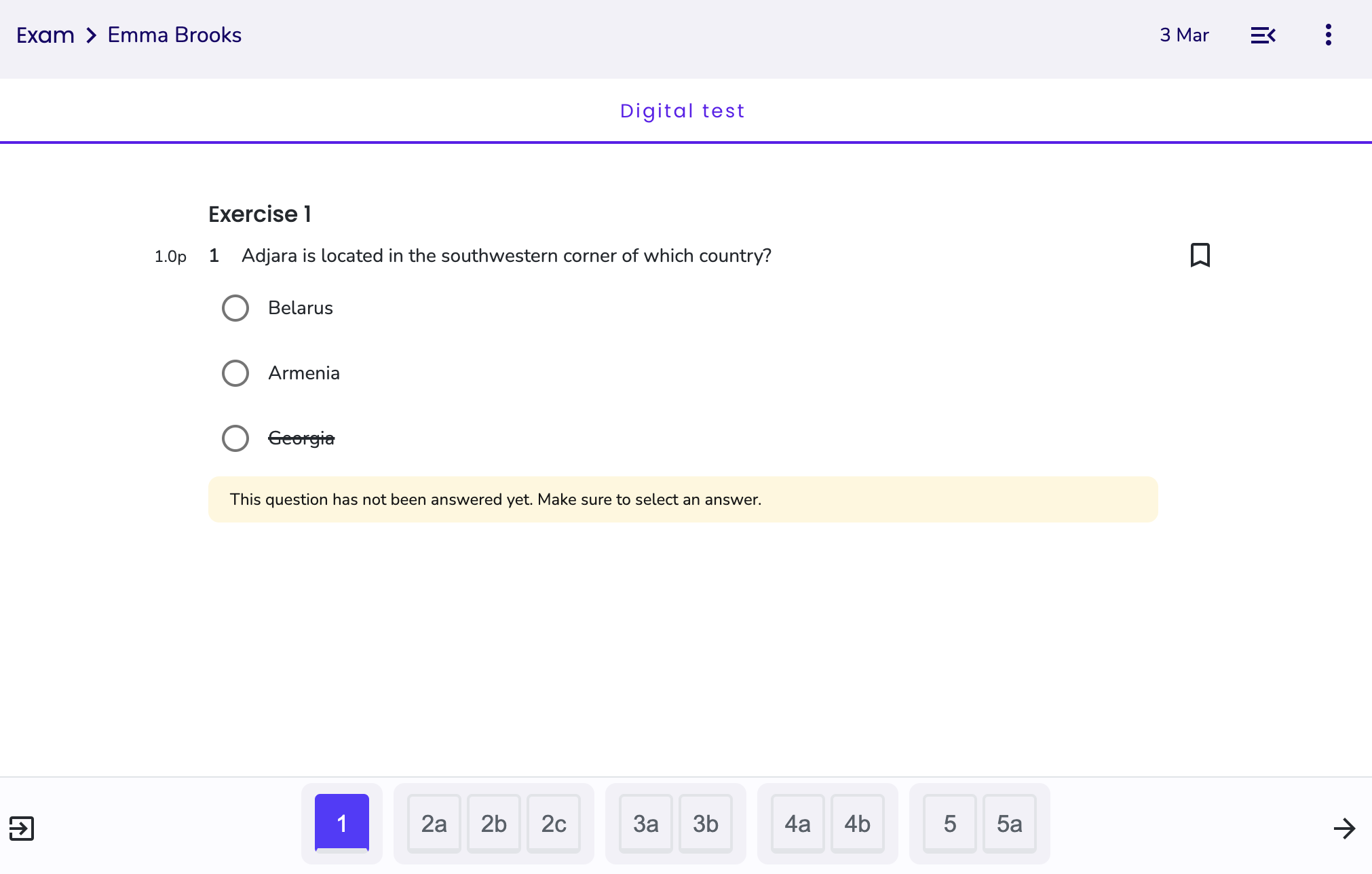Select question 1 in the bottom navigator
This screenshot has width=1372, height=874.
point(342,822)
